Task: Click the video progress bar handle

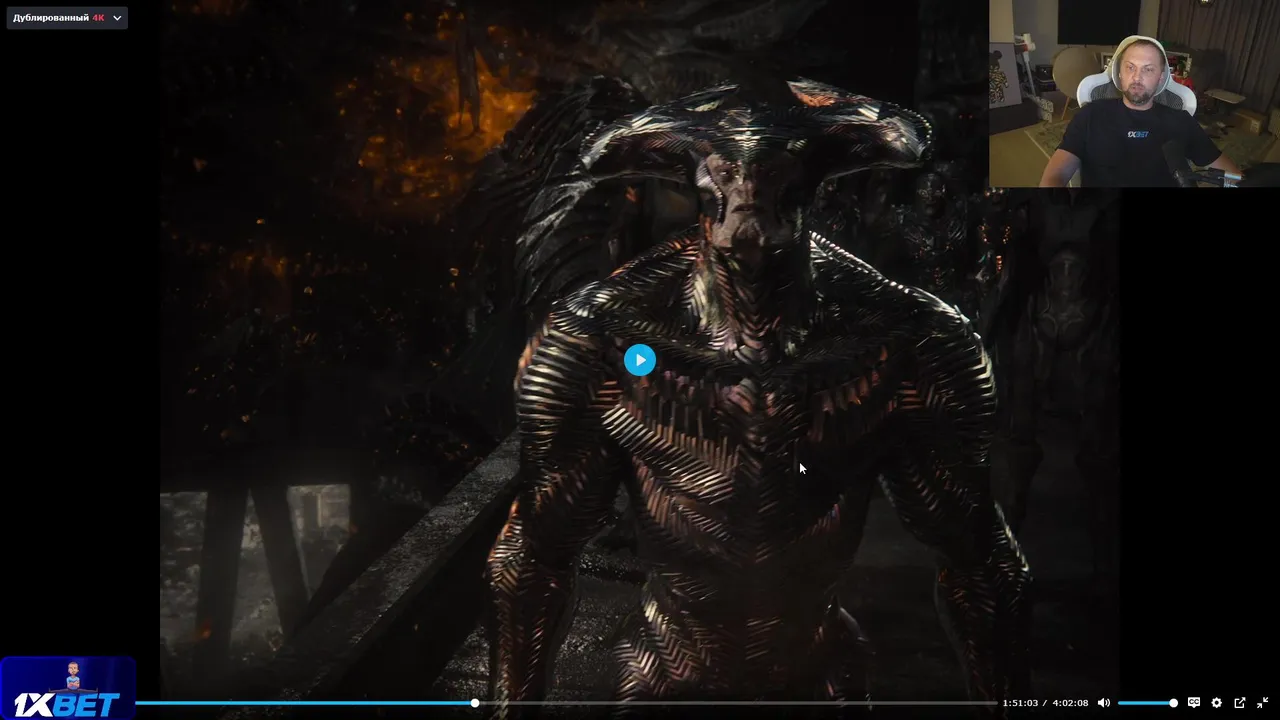Action: click(475, 703)
